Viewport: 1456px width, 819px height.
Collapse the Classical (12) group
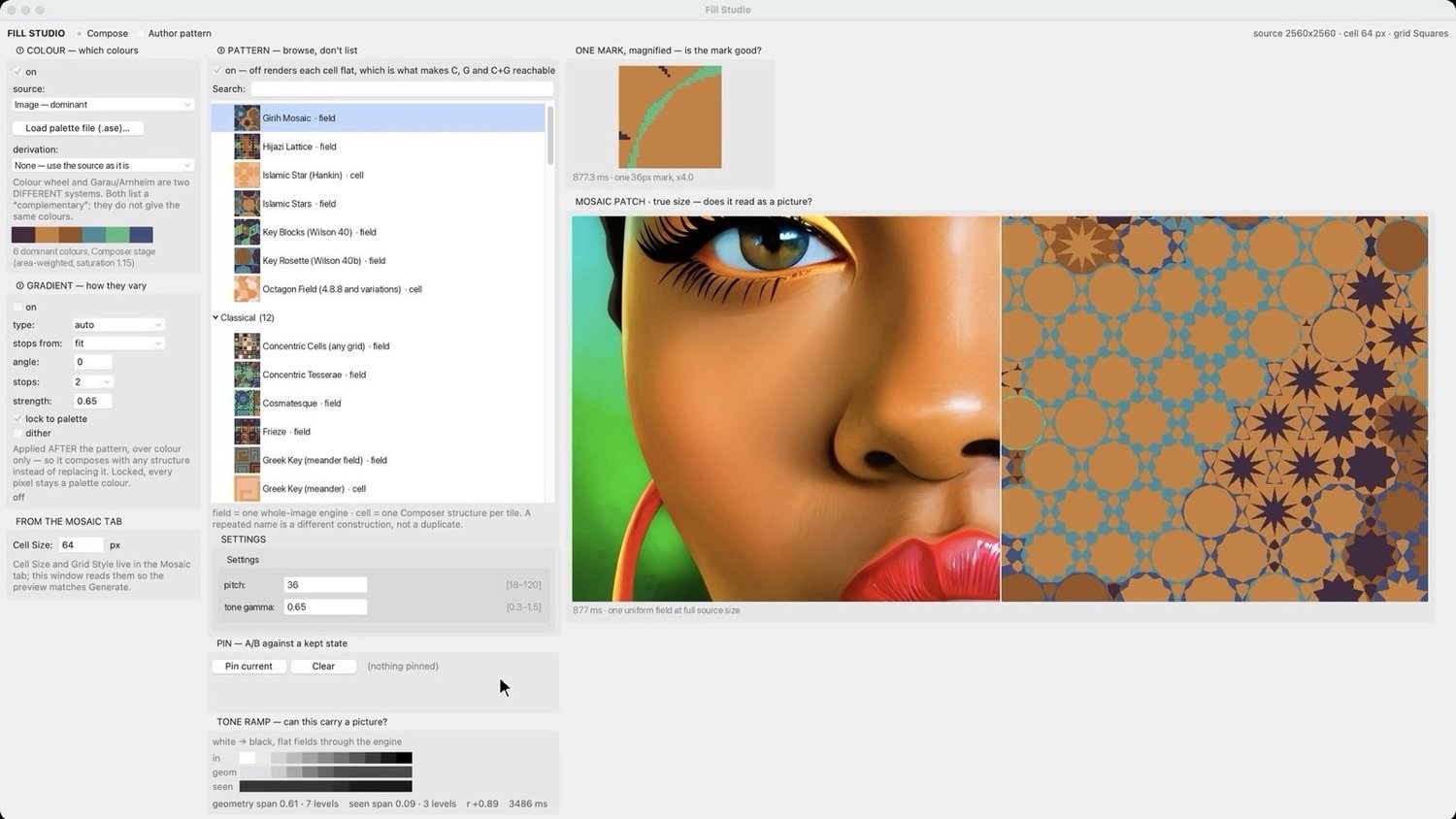215,317
